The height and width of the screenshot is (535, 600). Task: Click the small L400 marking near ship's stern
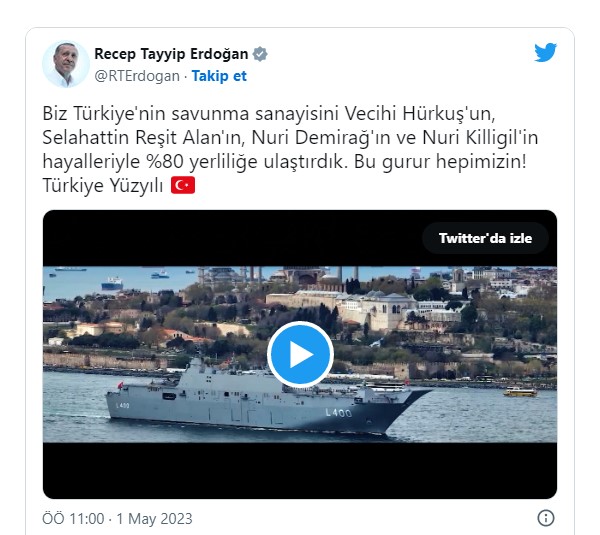[x=122, y=405]
